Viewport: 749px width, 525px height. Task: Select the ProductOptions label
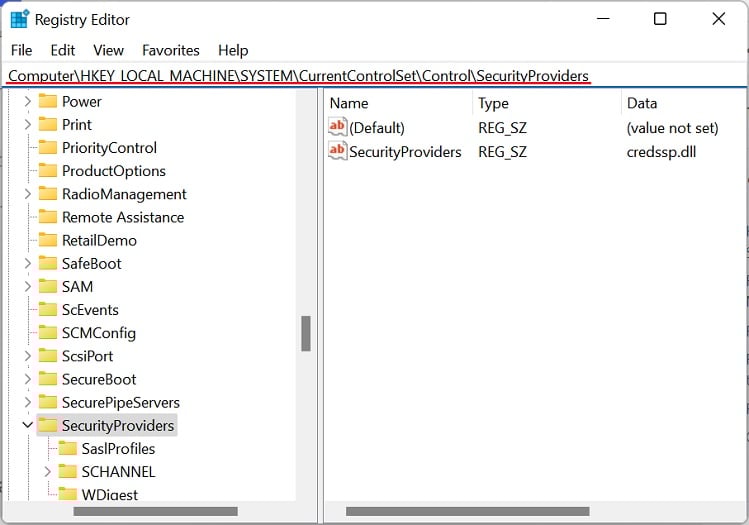point(114,171)
